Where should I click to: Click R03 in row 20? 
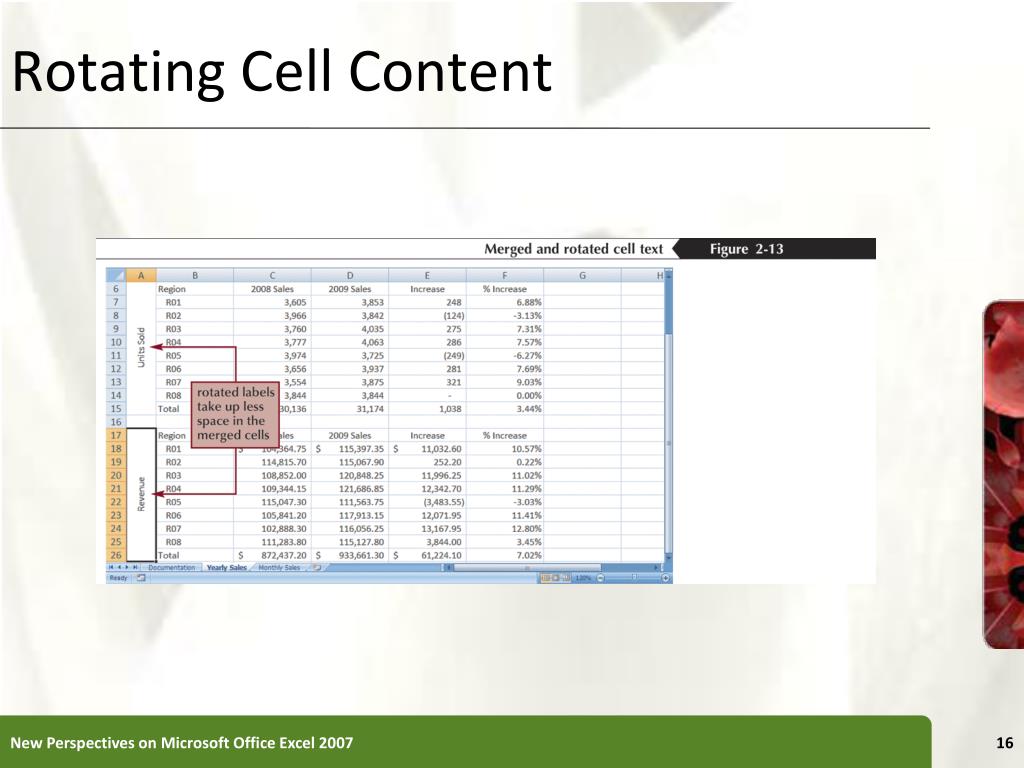tap(173, 475)
